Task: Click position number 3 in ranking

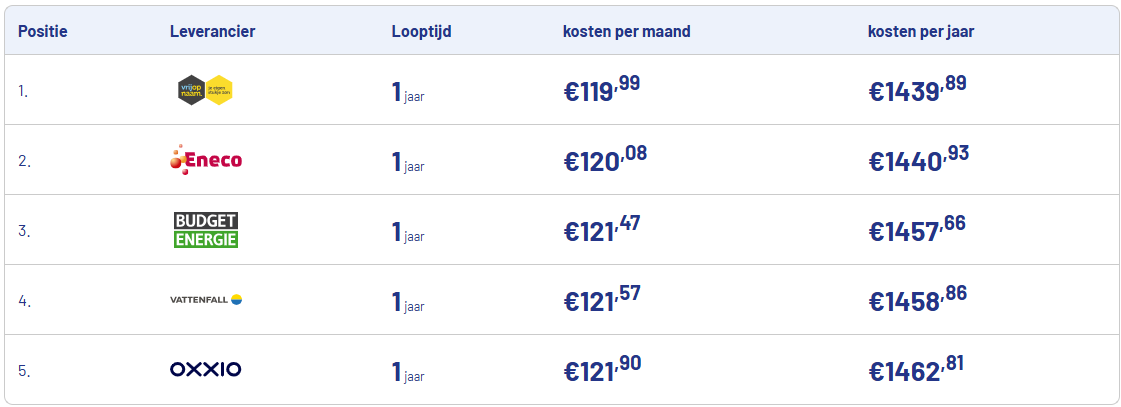Action: click(23, 231)
